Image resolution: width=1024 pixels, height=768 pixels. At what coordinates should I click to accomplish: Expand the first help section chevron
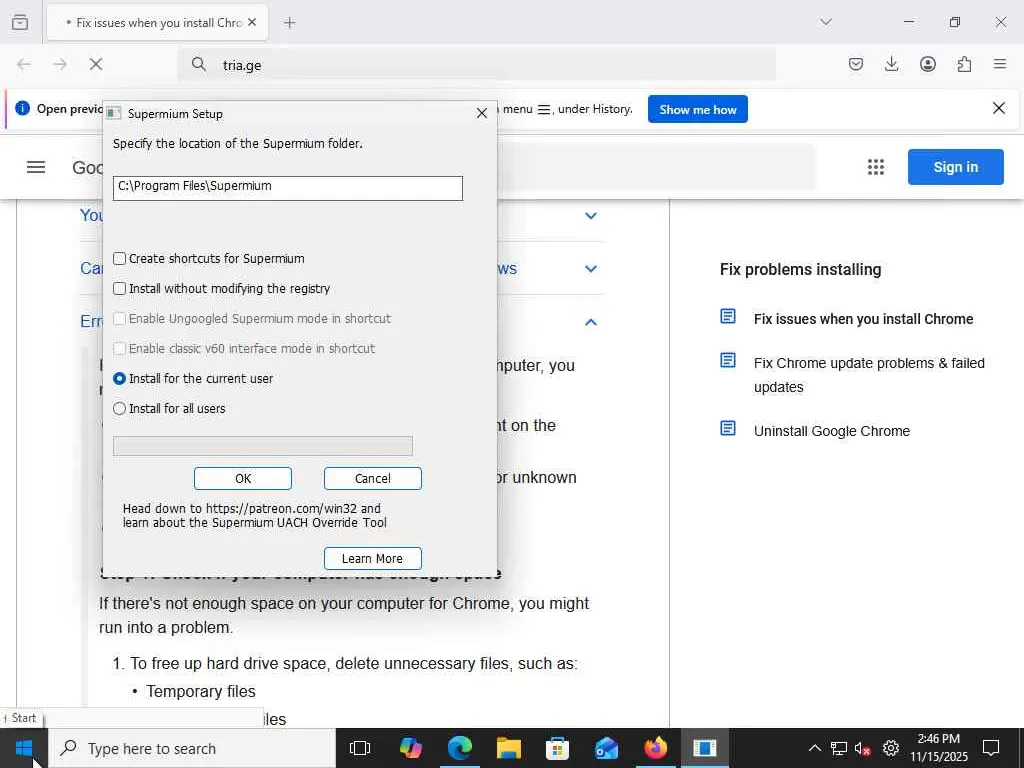[590, 216]
